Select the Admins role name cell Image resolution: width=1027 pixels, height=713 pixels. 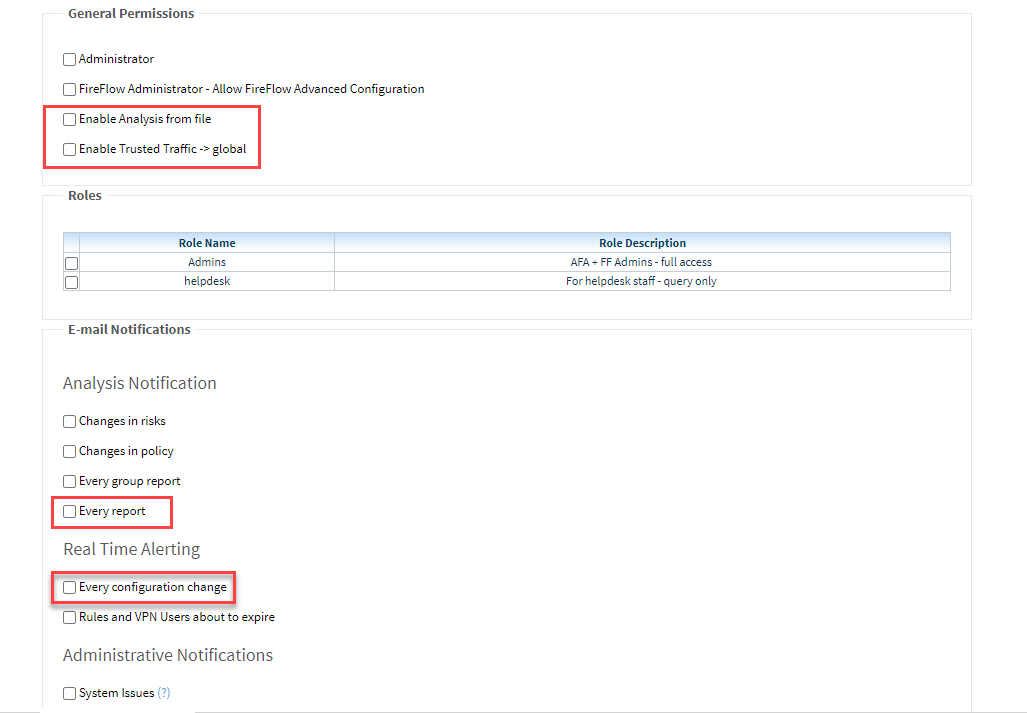[x=207, y=262]
